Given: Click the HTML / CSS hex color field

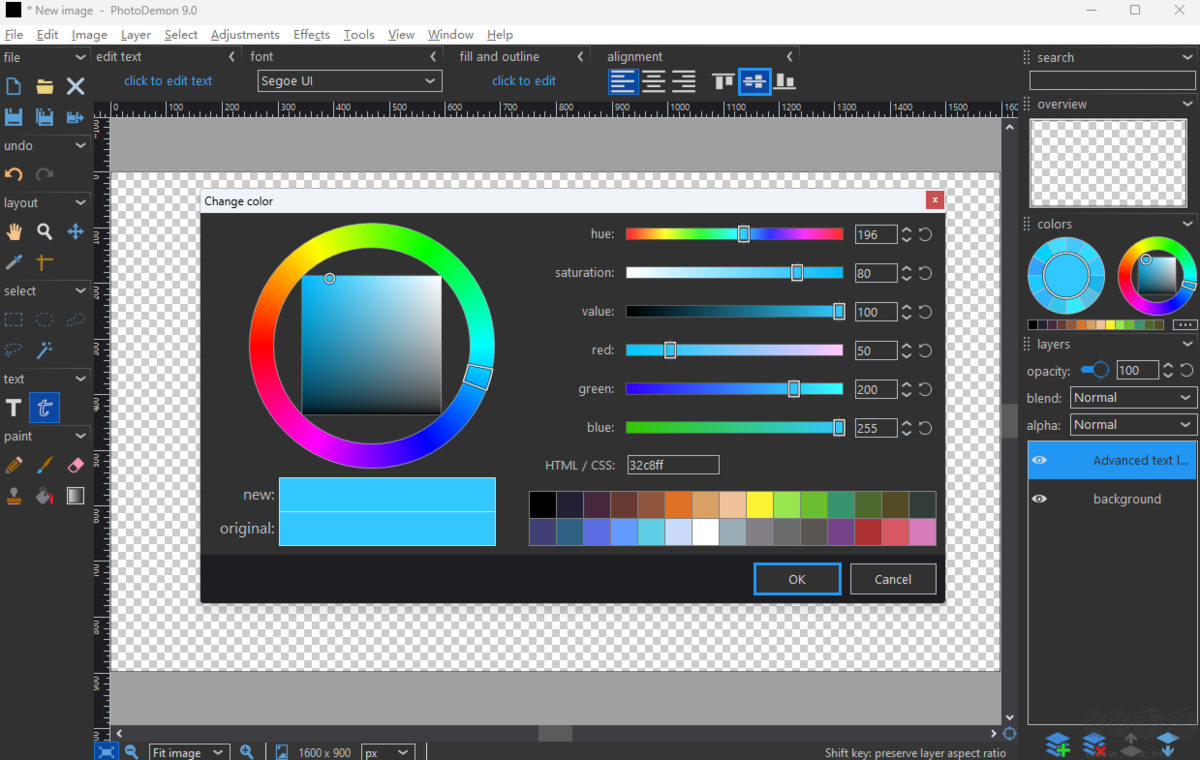Looking at the screenshot, I should pyautogui.click(x=672, y=465).
